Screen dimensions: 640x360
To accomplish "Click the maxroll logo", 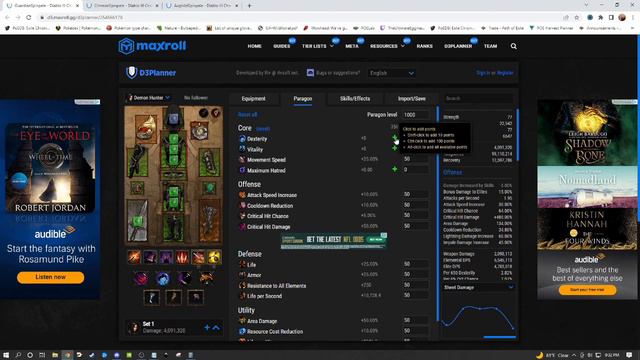I will coord(152,46).
